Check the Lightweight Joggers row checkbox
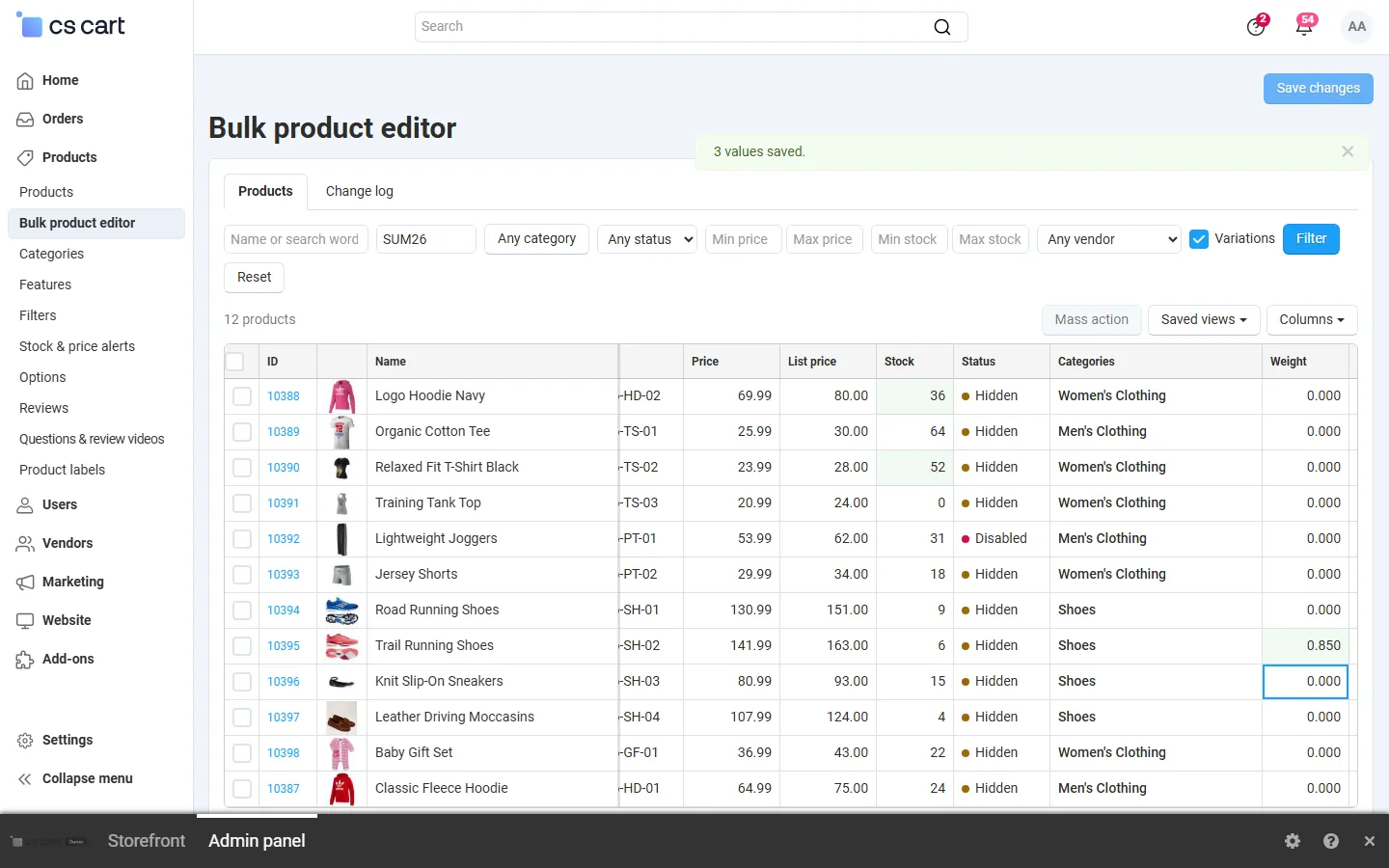This screenshot has height=868, width=1389. point(242,539)
